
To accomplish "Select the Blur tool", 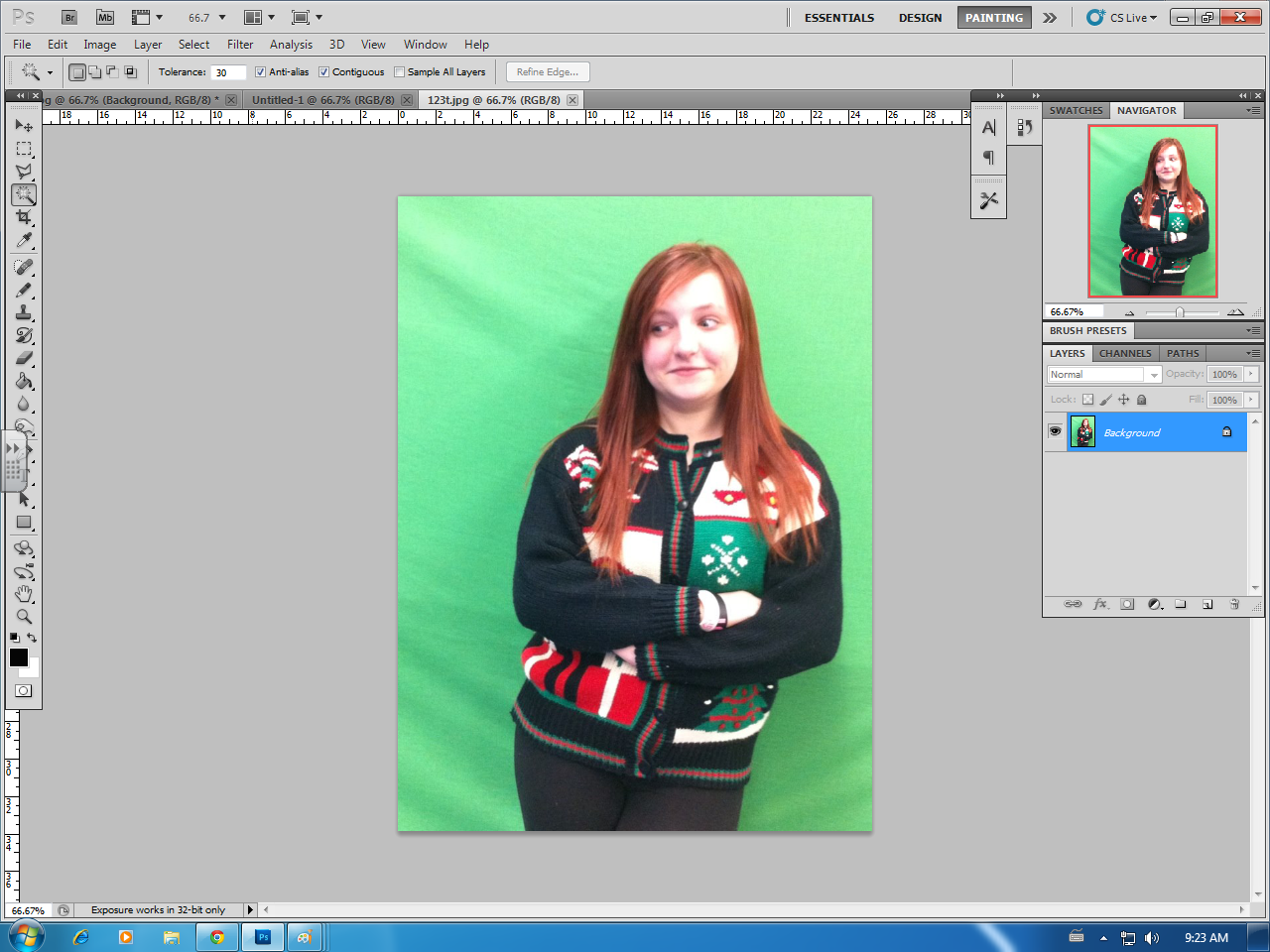I will point(24,404).
